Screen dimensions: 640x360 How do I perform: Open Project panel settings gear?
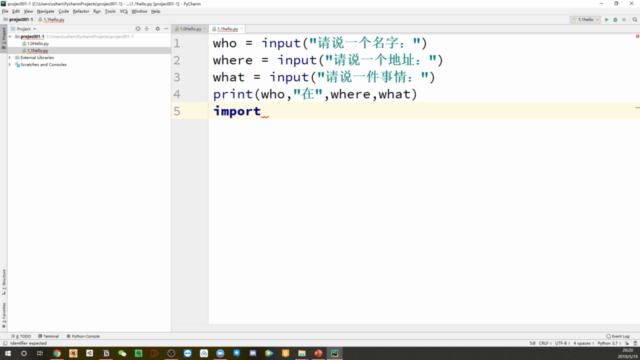click(158, 29)
